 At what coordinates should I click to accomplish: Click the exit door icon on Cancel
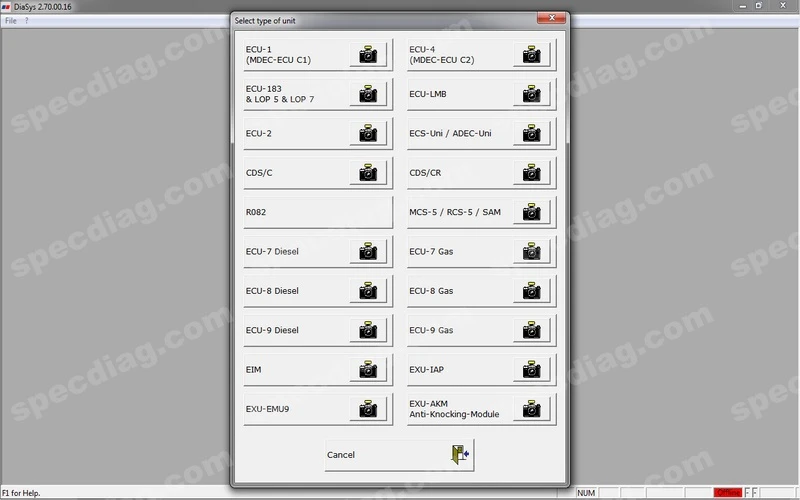click(460, 455)
